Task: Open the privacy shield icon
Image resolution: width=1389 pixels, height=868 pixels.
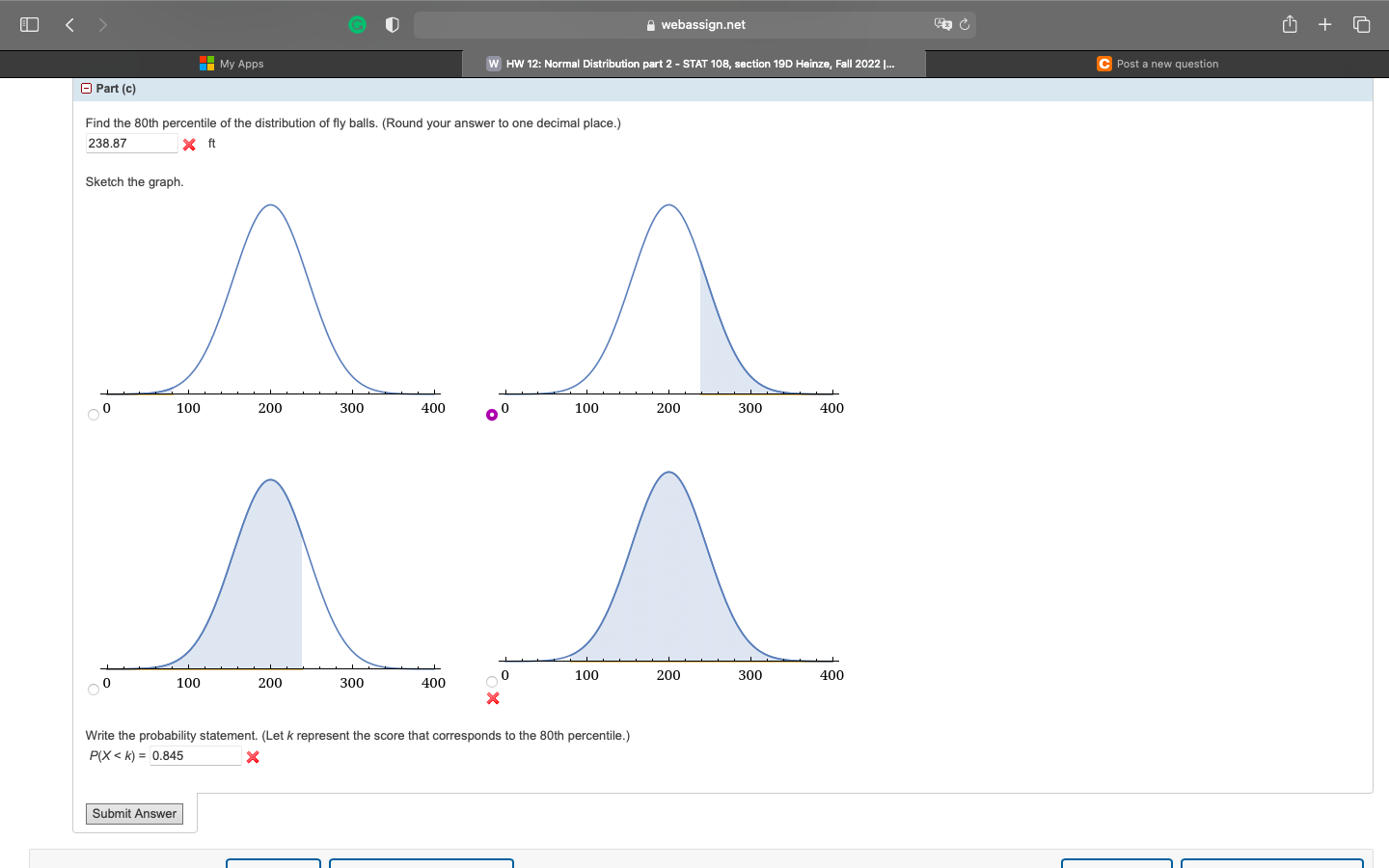Action: pyautogui.click(x=392, y=25)
